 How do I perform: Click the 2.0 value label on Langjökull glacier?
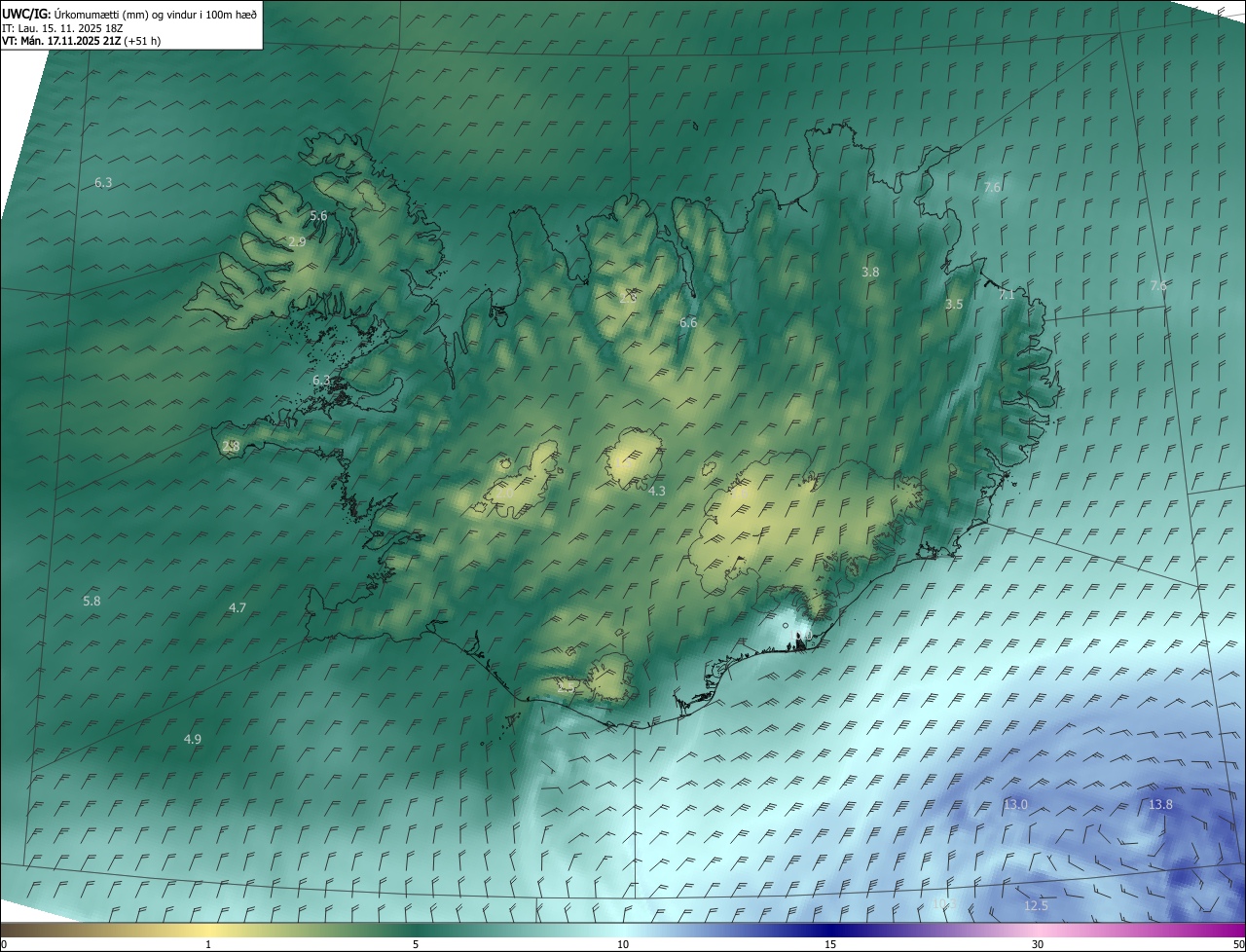504,494
